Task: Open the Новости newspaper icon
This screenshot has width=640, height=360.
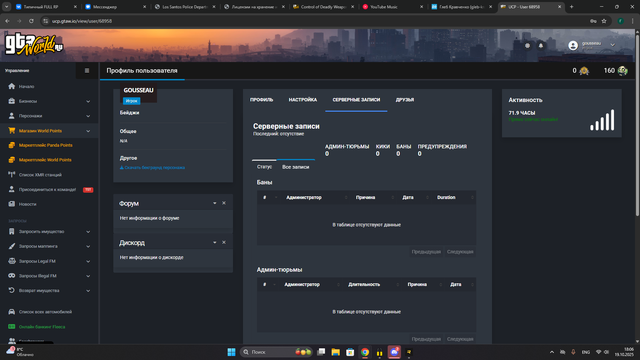Action: (x=11, y=204)
